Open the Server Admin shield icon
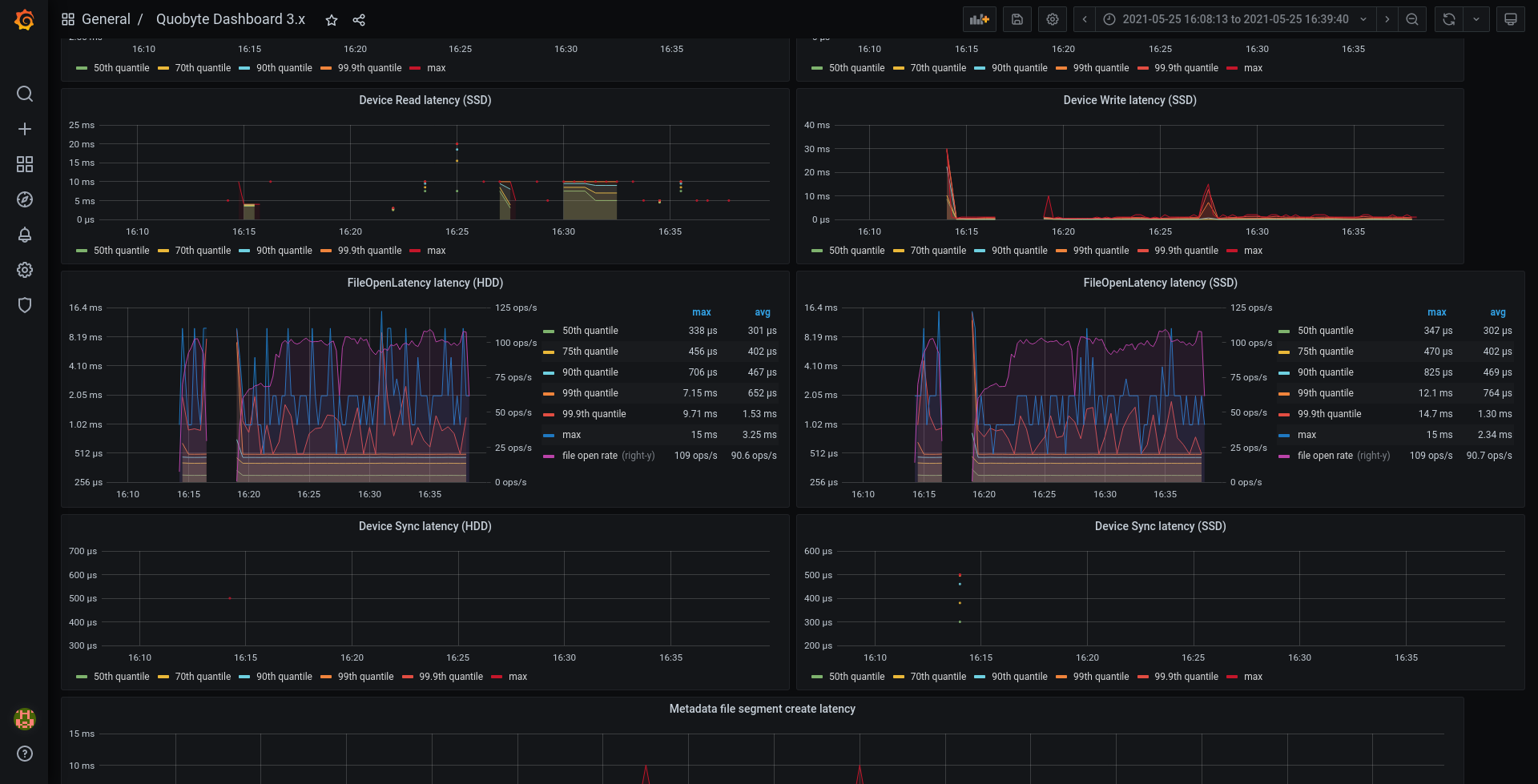Viewport: 1538px width, 784px height. 25,305
